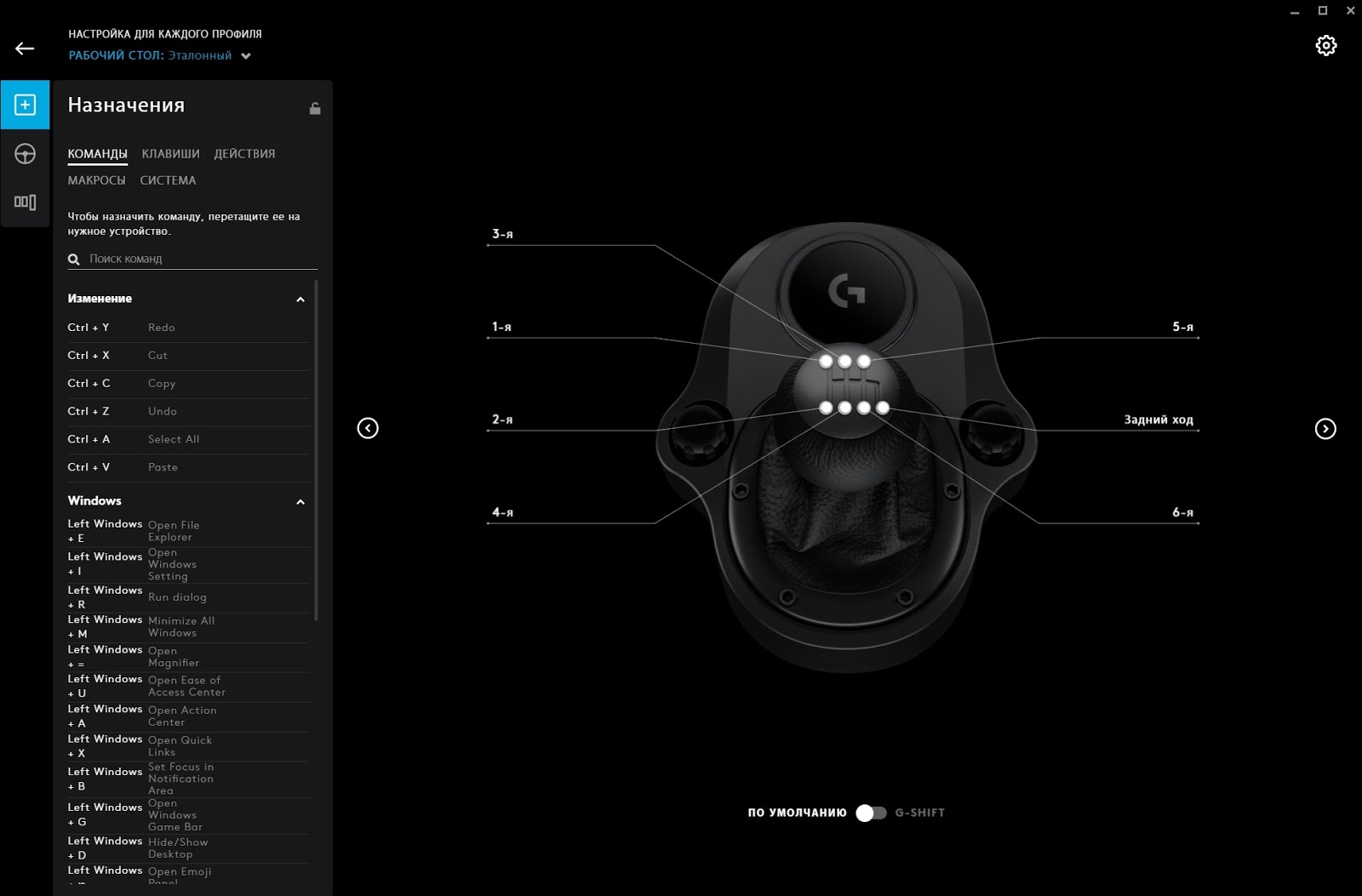Select the Задний ход assignment label
Screen dimensions: 1362x896
[x=1159, y=419]
